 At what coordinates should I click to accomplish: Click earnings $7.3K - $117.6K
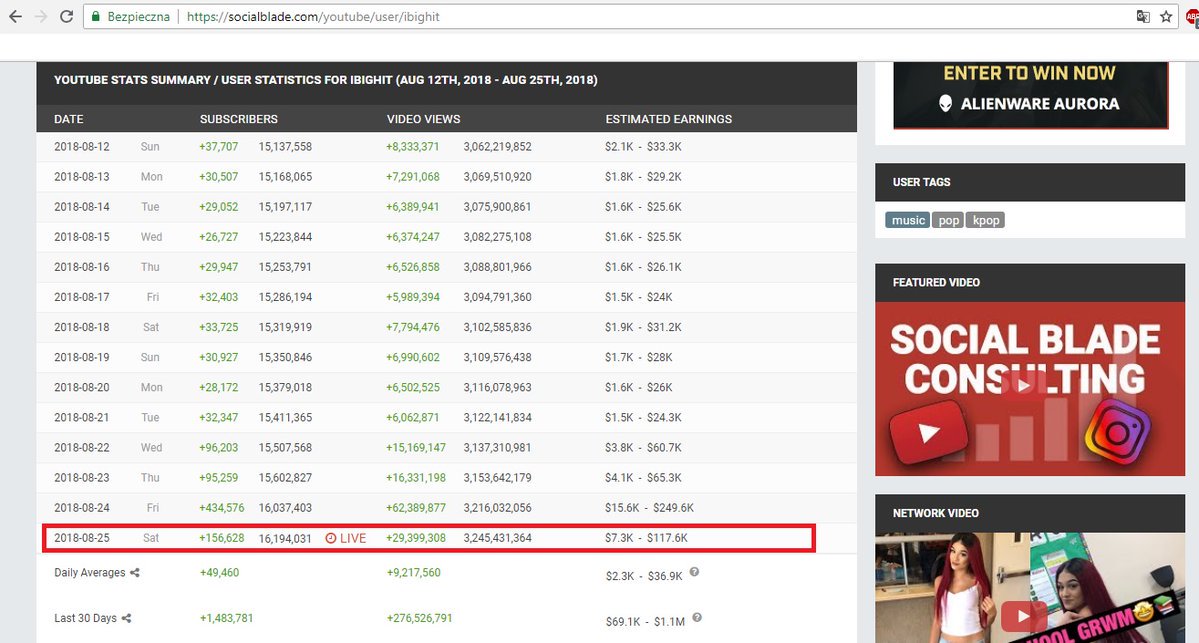[646, 538]
